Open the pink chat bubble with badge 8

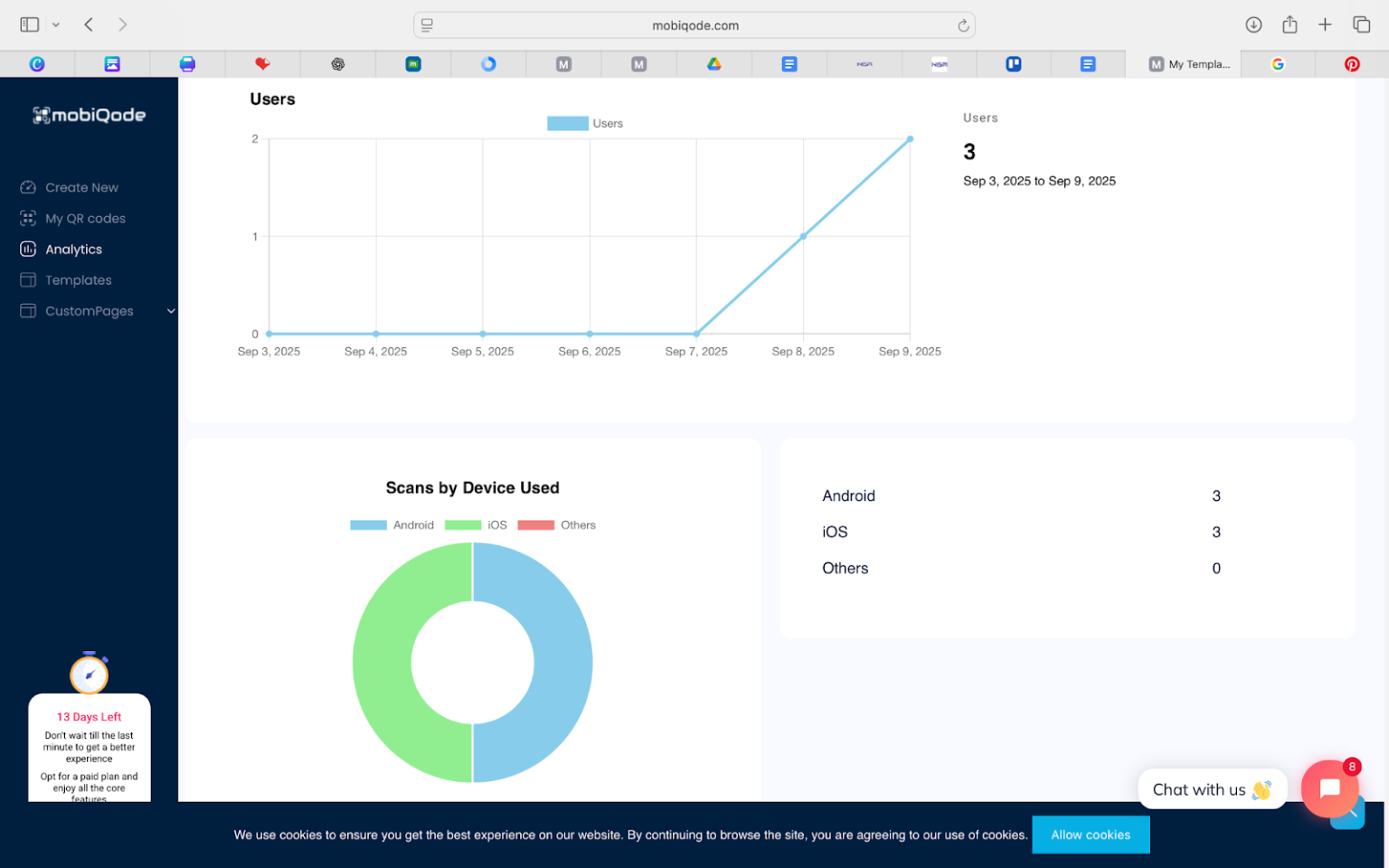tap(1329, 788)
